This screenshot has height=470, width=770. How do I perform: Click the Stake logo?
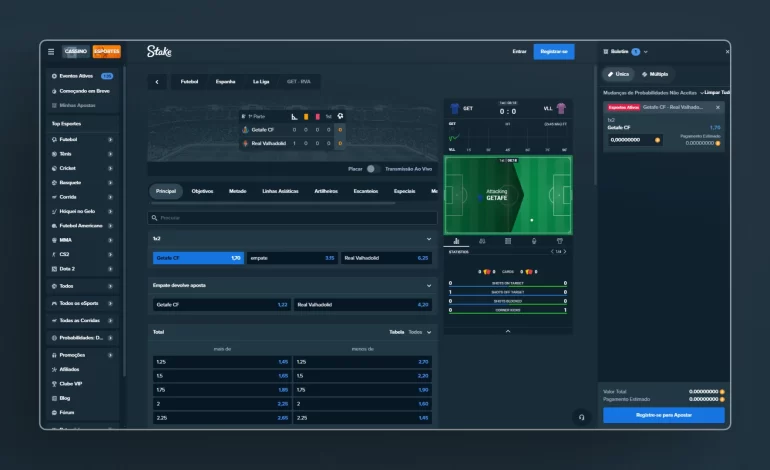pyautogui.click(x=159, y=51)
